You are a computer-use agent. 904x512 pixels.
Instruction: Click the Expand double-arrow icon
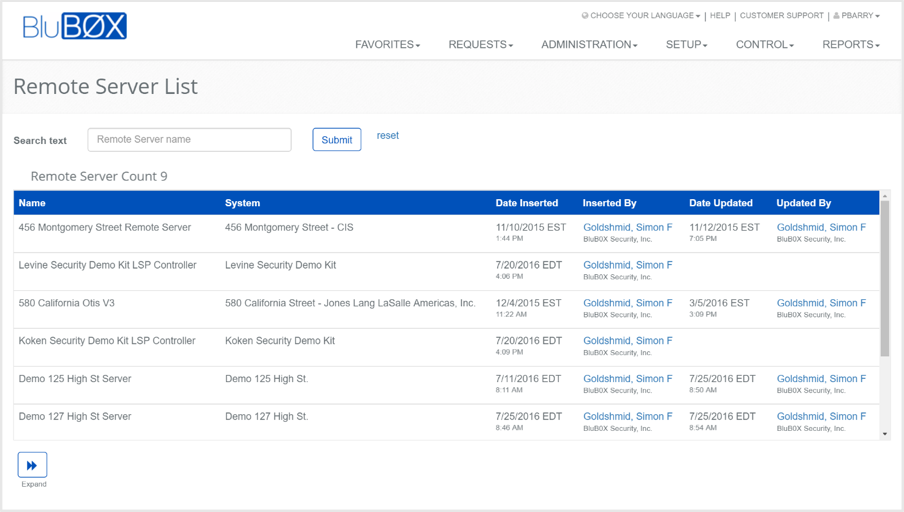click(32, 465)
